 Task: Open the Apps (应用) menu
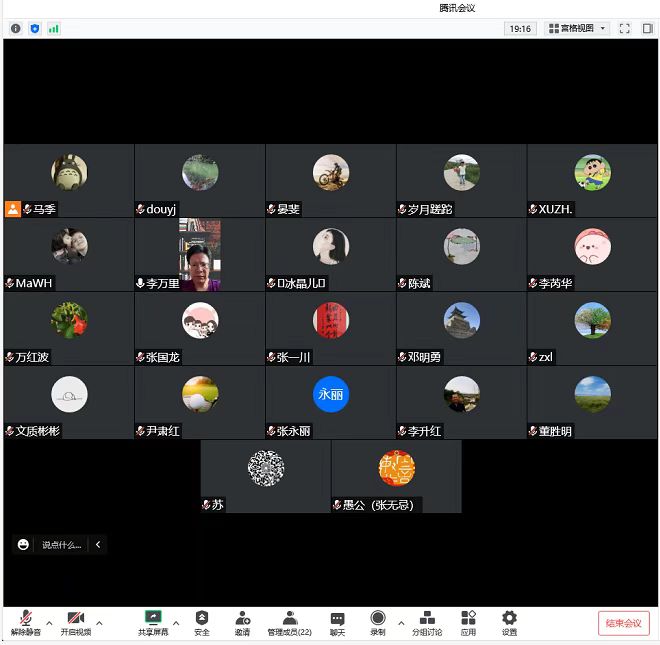pos(468,622)
